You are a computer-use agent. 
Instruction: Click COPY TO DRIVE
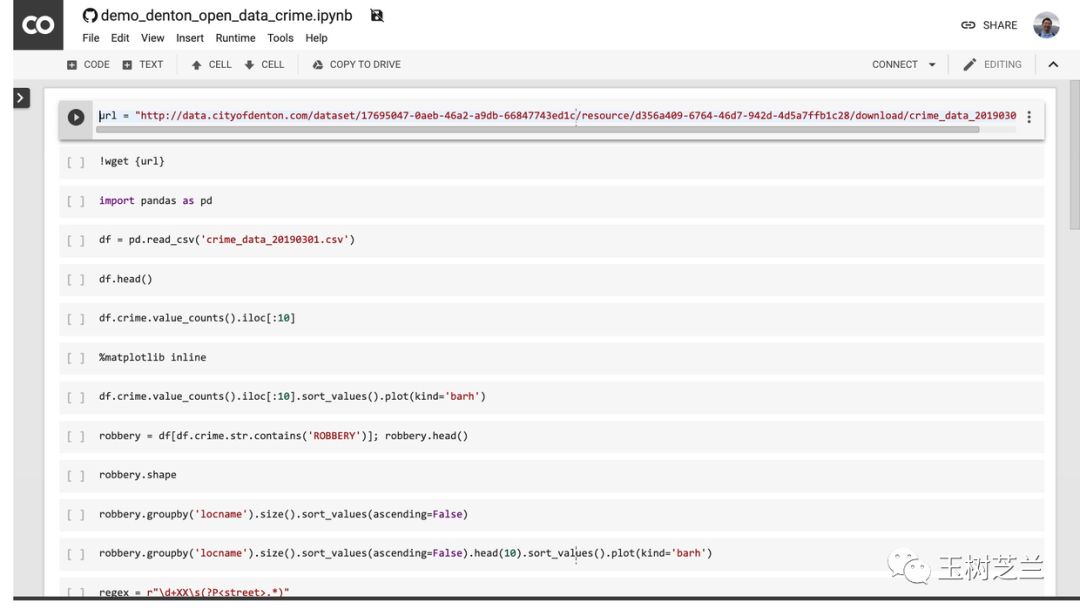(x=356, y=64)
